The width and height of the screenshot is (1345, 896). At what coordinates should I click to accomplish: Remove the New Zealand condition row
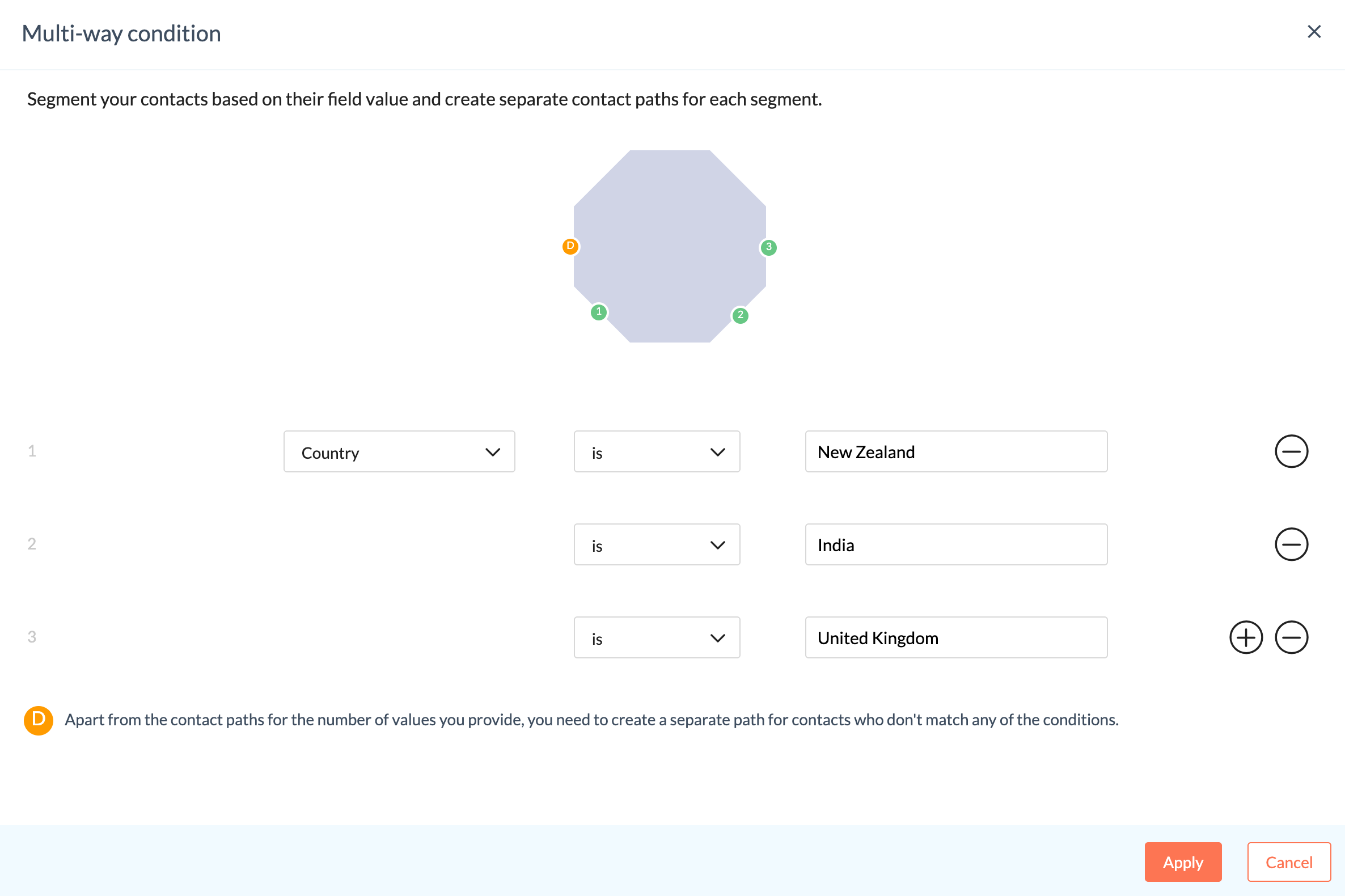pyautogui.click(x=1291, y=451)
